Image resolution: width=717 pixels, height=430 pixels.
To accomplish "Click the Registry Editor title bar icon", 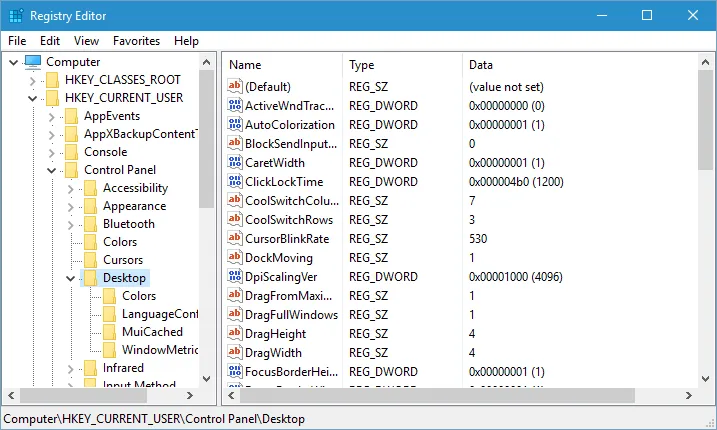I will (x=16, y=16).
